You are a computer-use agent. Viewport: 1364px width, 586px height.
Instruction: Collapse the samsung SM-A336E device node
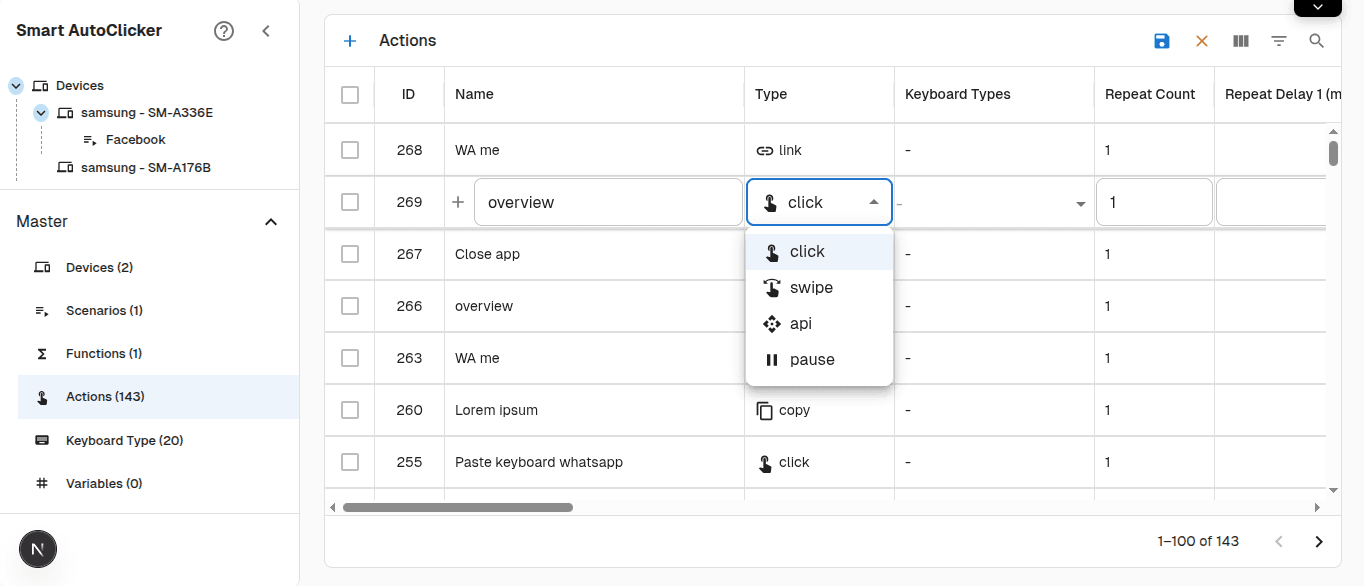point(40,112)
